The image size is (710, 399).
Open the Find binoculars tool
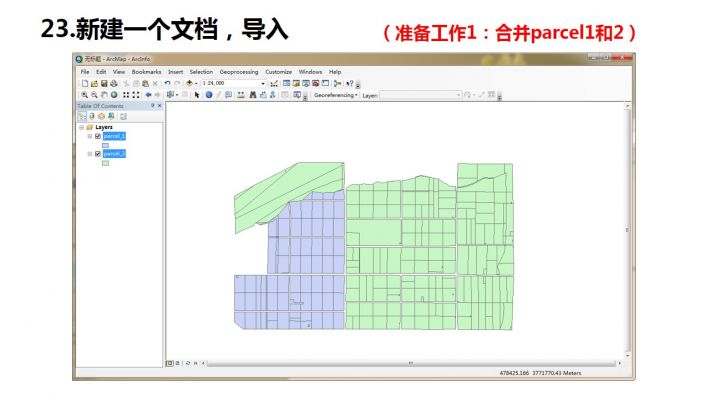click(x=253, y=95)
